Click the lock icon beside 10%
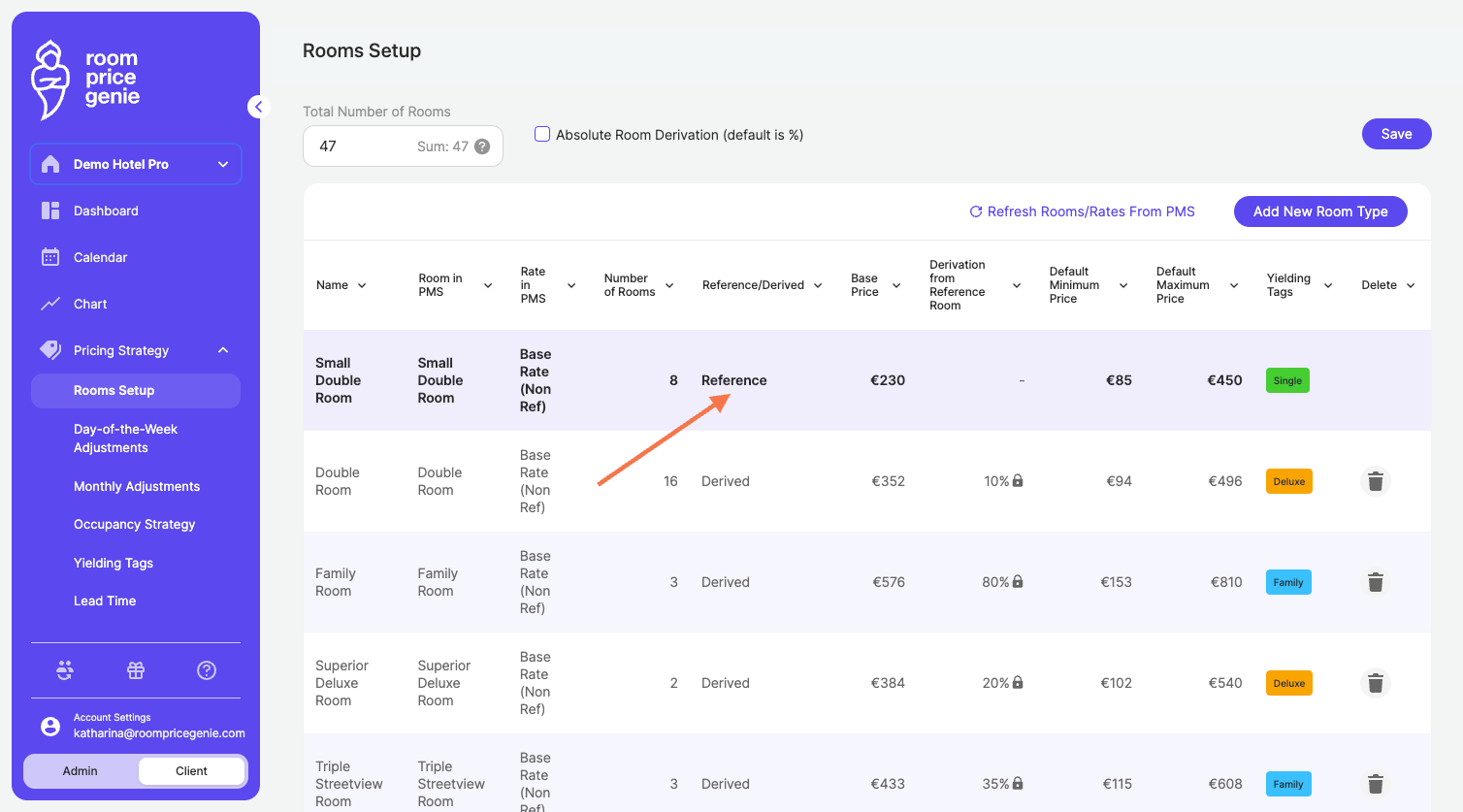 tap(1018, 480)
